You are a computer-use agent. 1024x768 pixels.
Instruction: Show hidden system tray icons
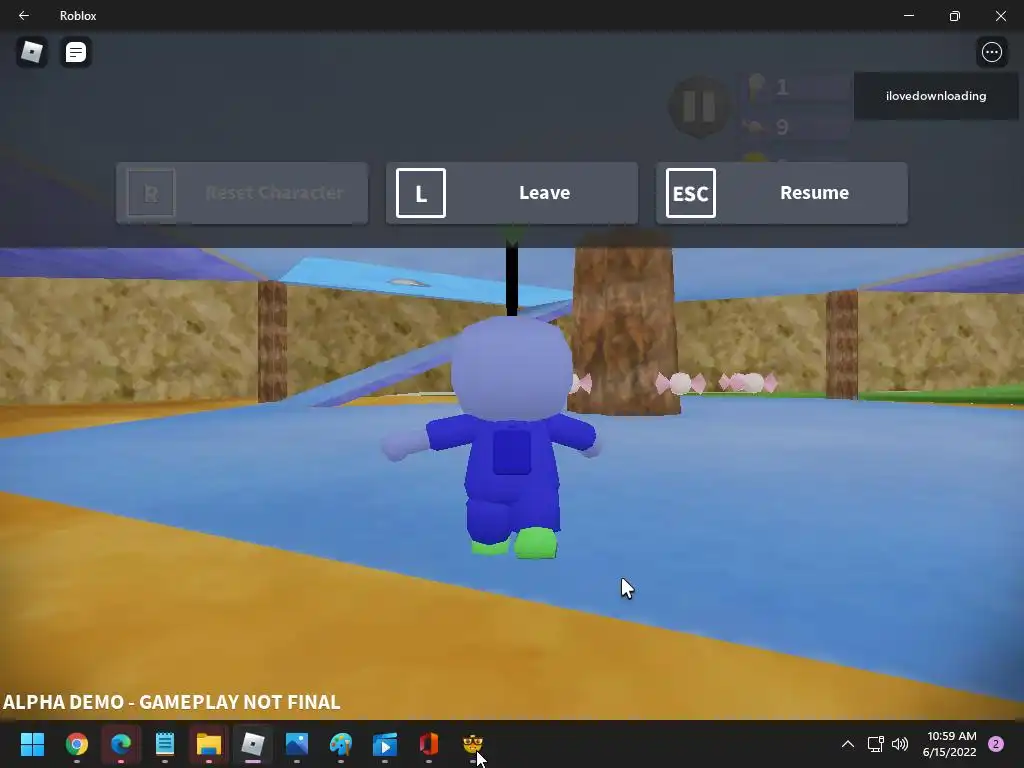pyautogui.click(x=848, y=744)
